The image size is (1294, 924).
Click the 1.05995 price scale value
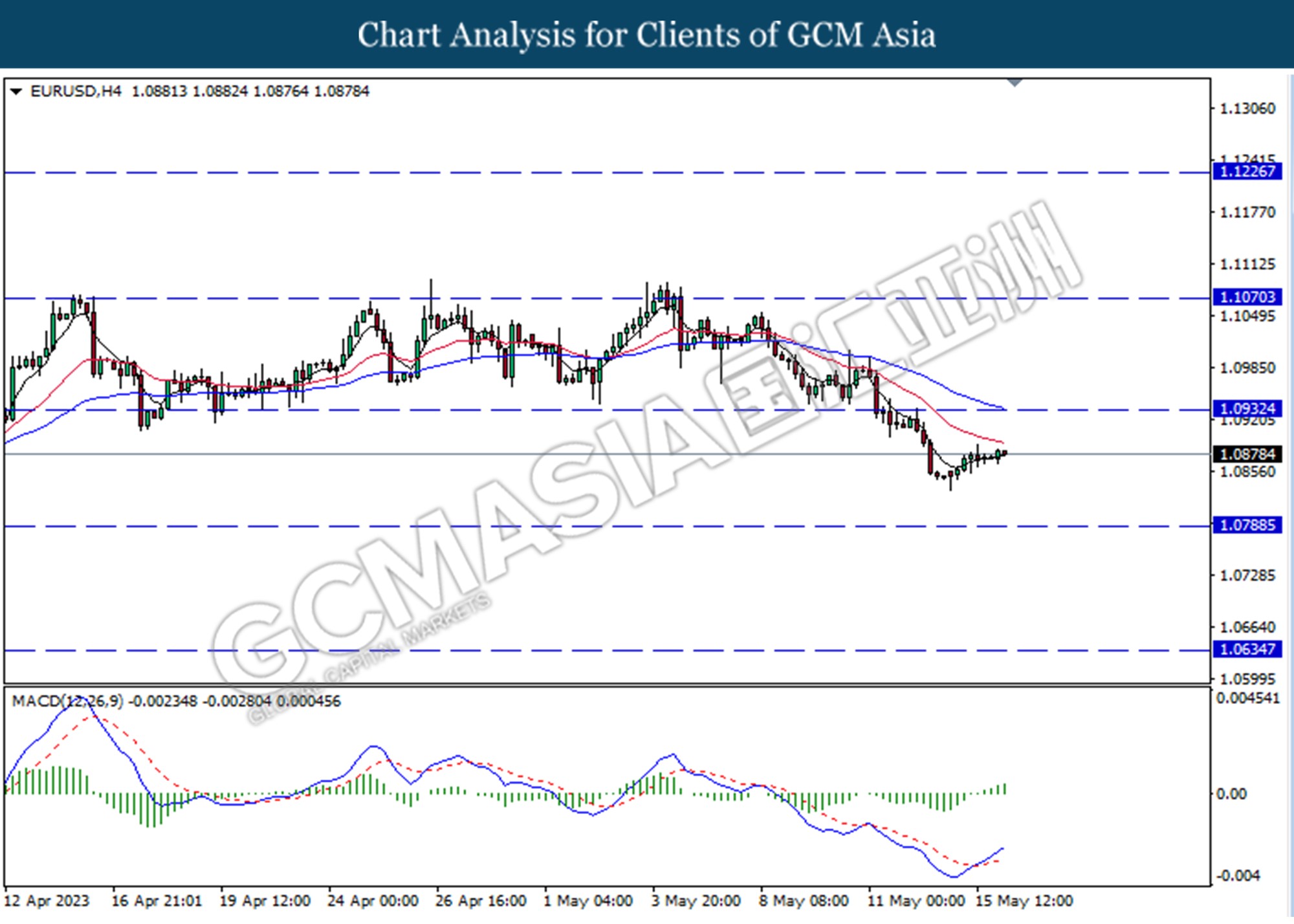click(1247, 679)
